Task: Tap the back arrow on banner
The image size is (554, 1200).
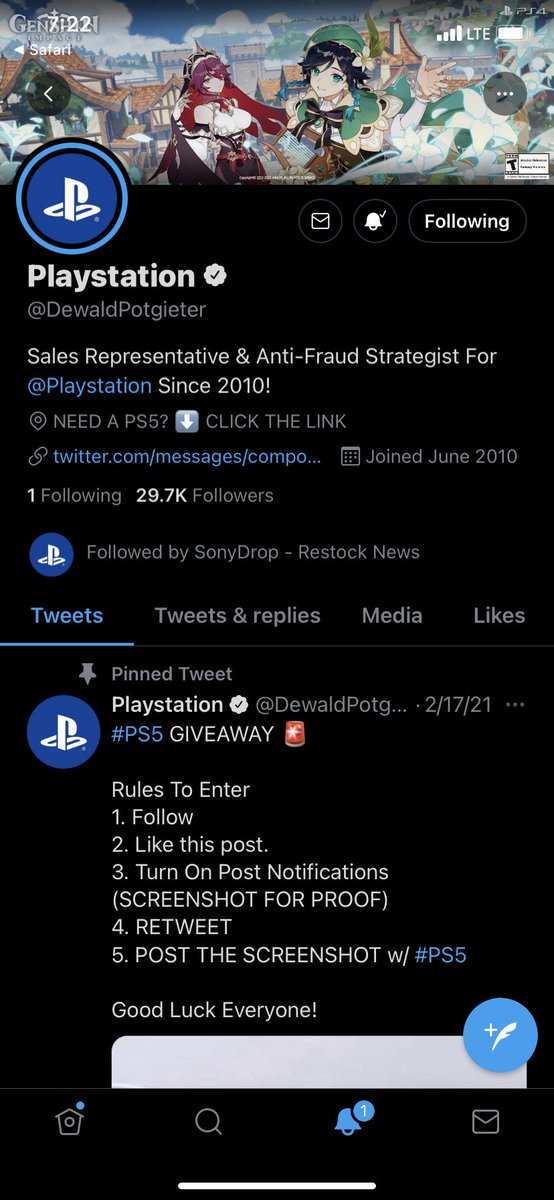Action: pos(48,94)
